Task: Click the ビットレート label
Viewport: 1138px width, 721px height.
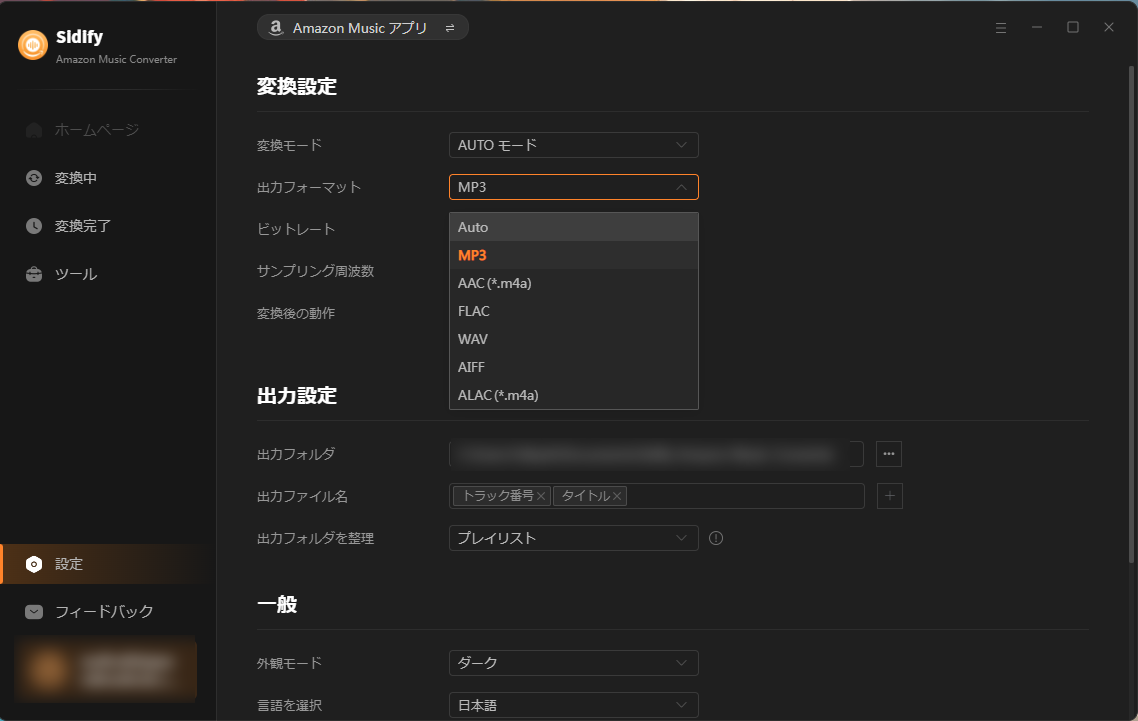Action: pos(296,229)
